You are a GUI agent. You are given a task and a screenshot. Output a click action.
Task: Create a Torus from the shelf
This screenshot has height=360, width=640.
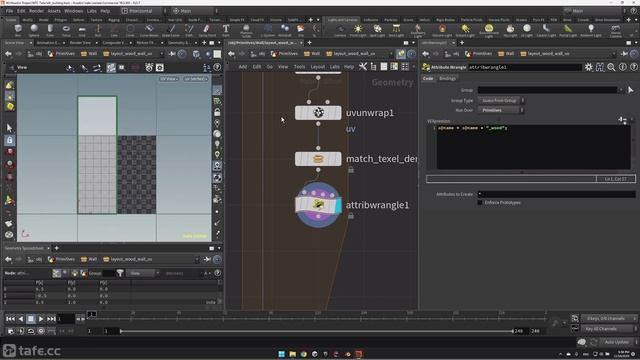(x=66, y=30)
